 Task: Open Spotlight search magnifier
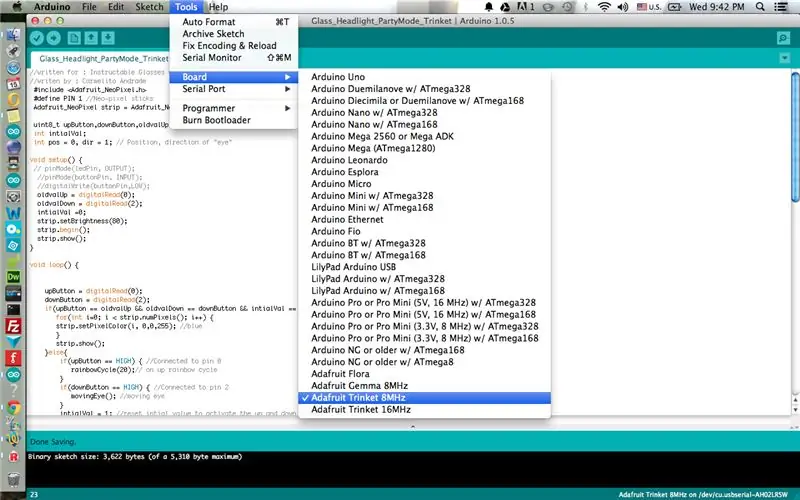[x=760, y=7]
